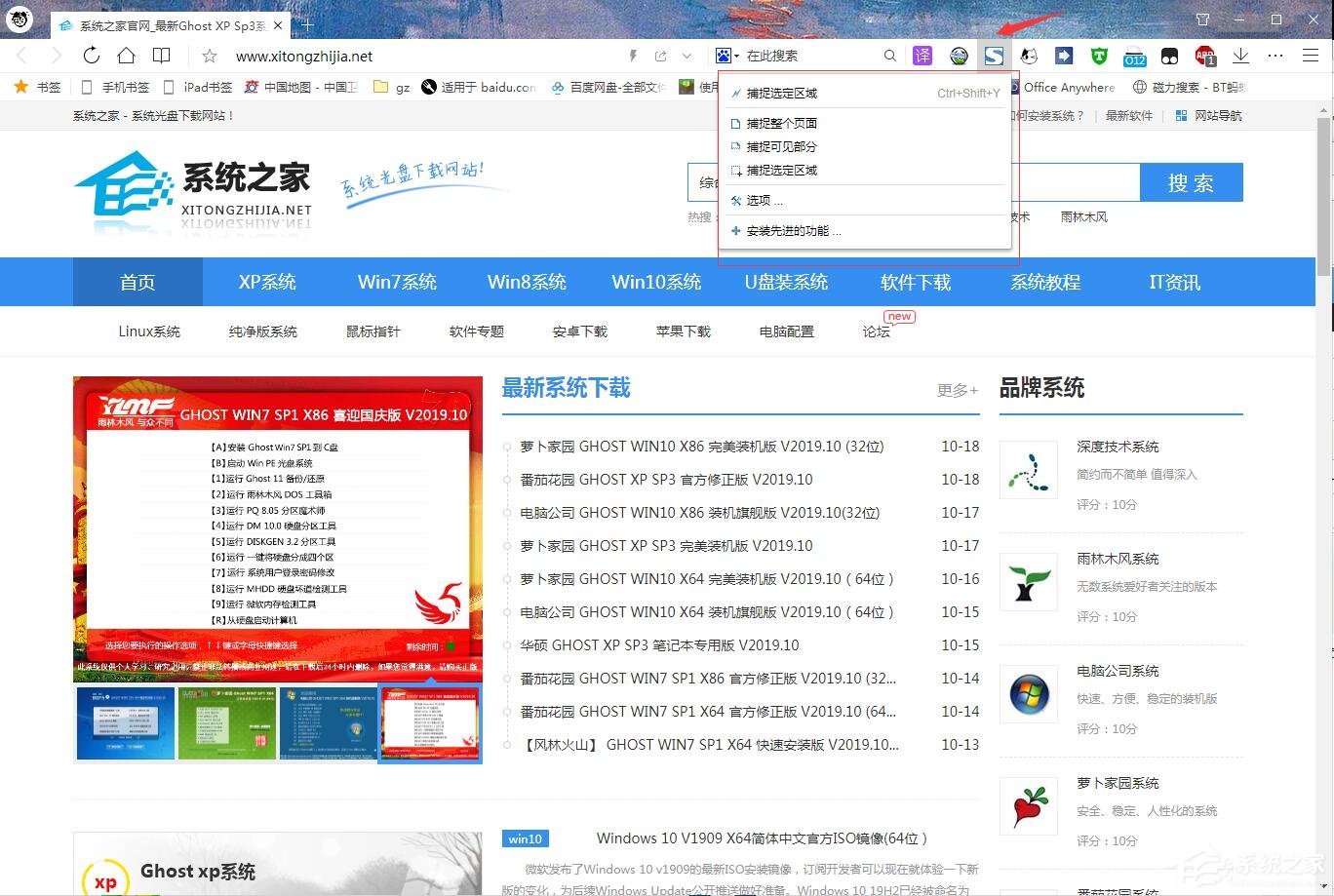Open 选项 from the screenshot extension menu
The image size is (1334, 896).
(x=760, y=200)
